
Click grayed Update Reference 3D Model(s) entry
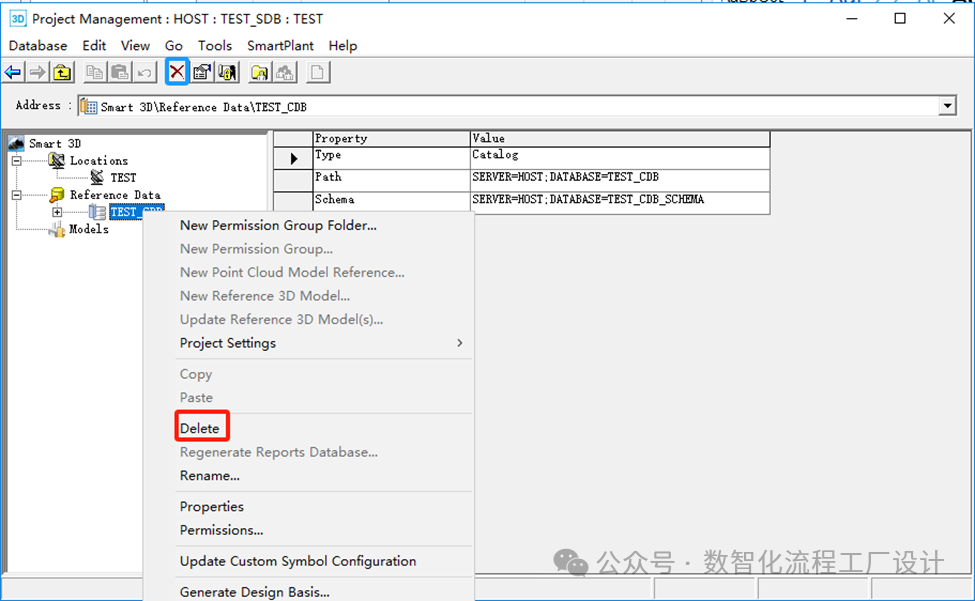281,320
